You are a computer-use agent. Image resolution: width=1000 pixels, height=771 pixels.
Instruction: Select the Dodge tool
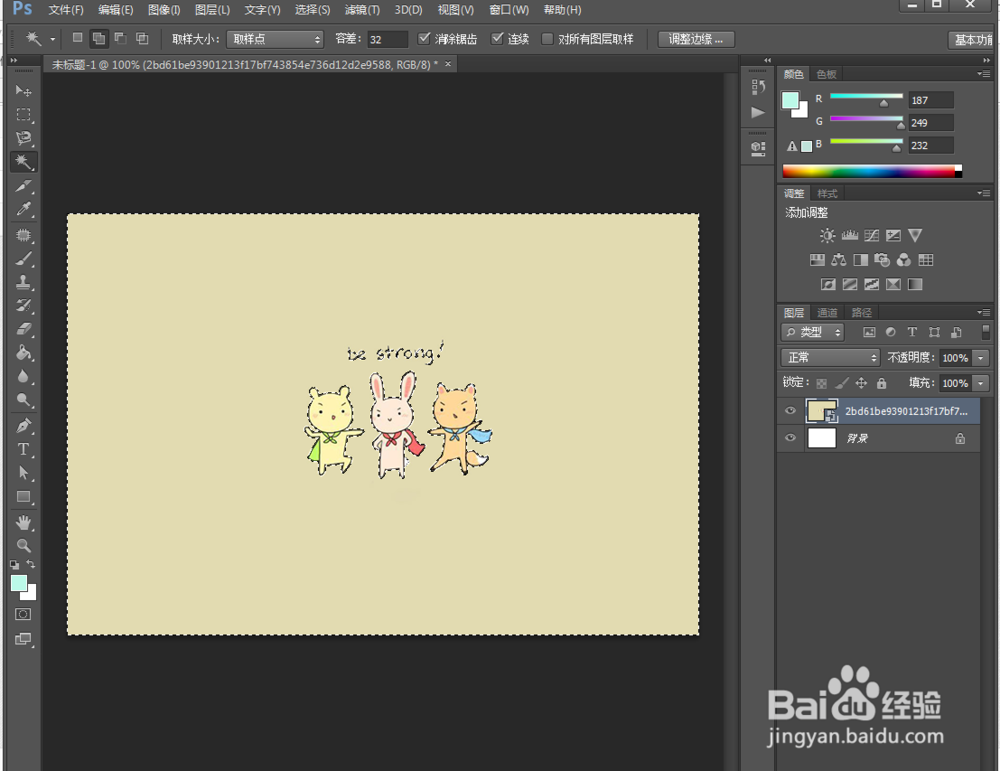pyautogui.click(x=23, y=400)
